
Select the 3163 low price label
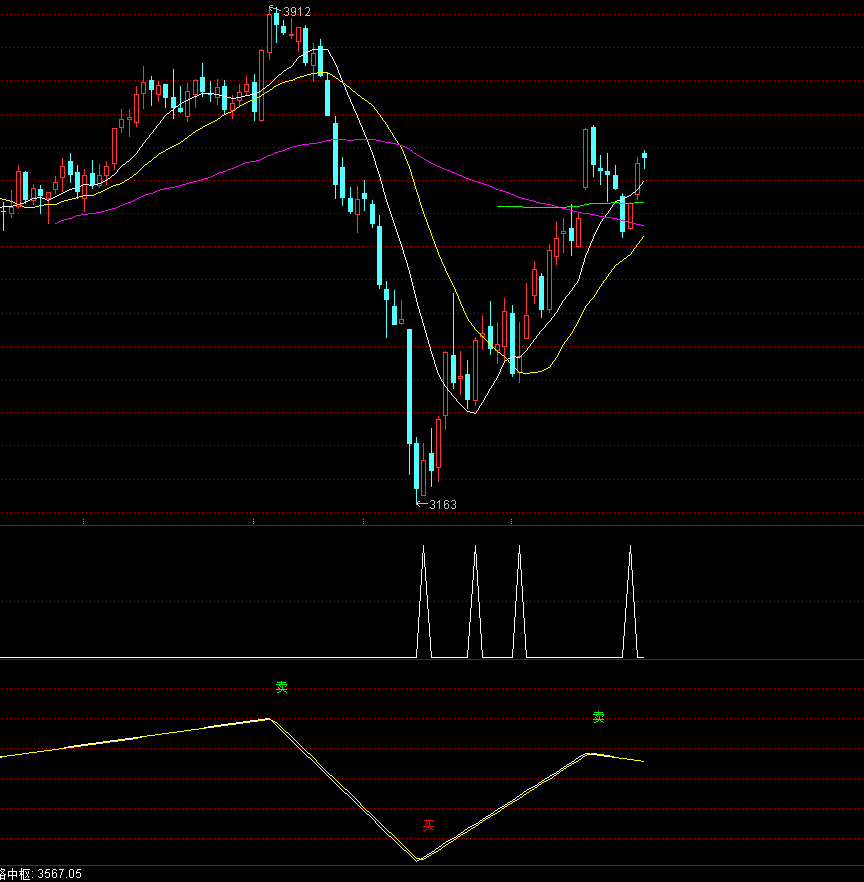coord(442,504)
